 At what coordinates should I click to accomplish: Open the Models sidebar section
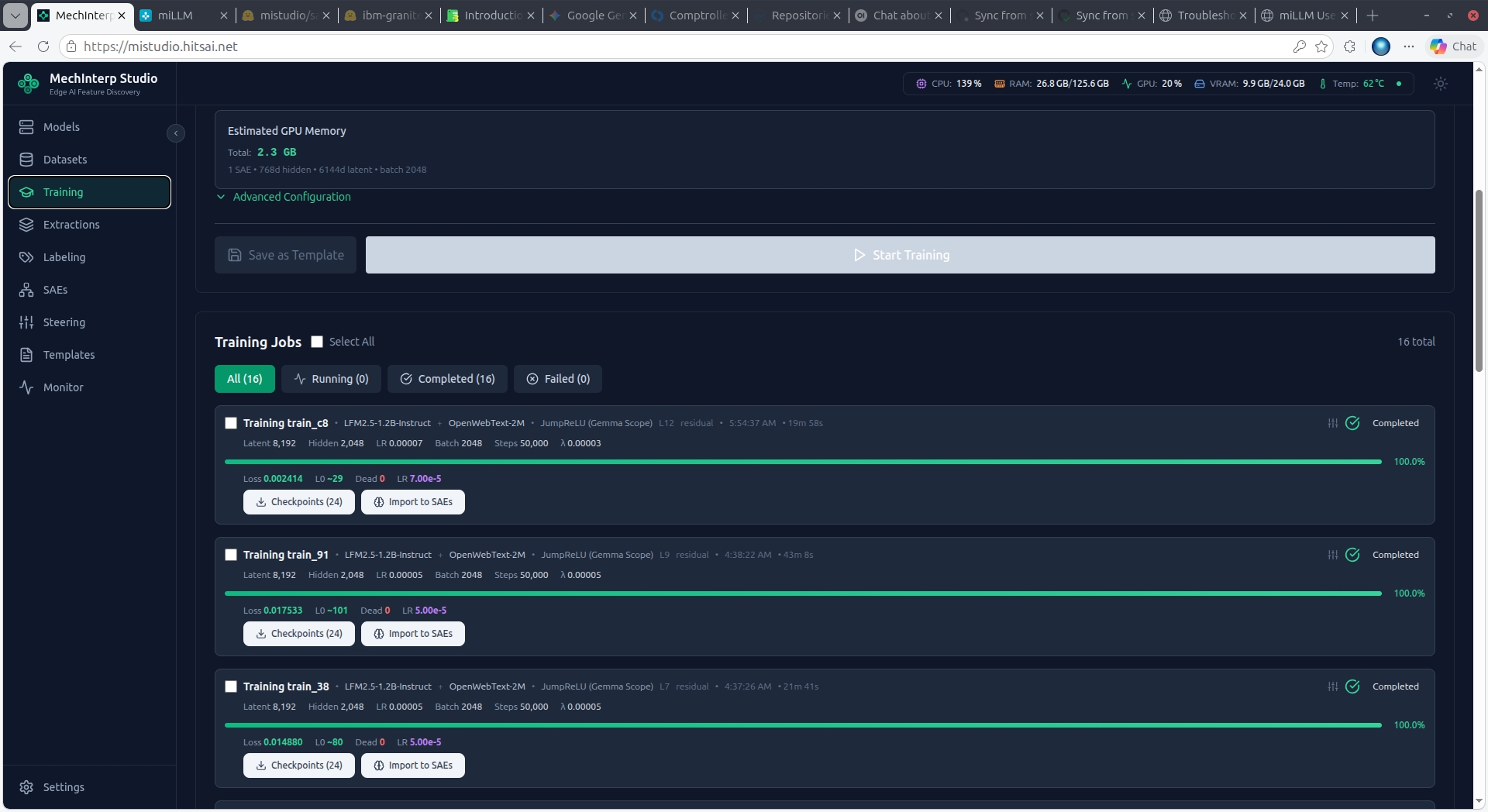[89, 127]
